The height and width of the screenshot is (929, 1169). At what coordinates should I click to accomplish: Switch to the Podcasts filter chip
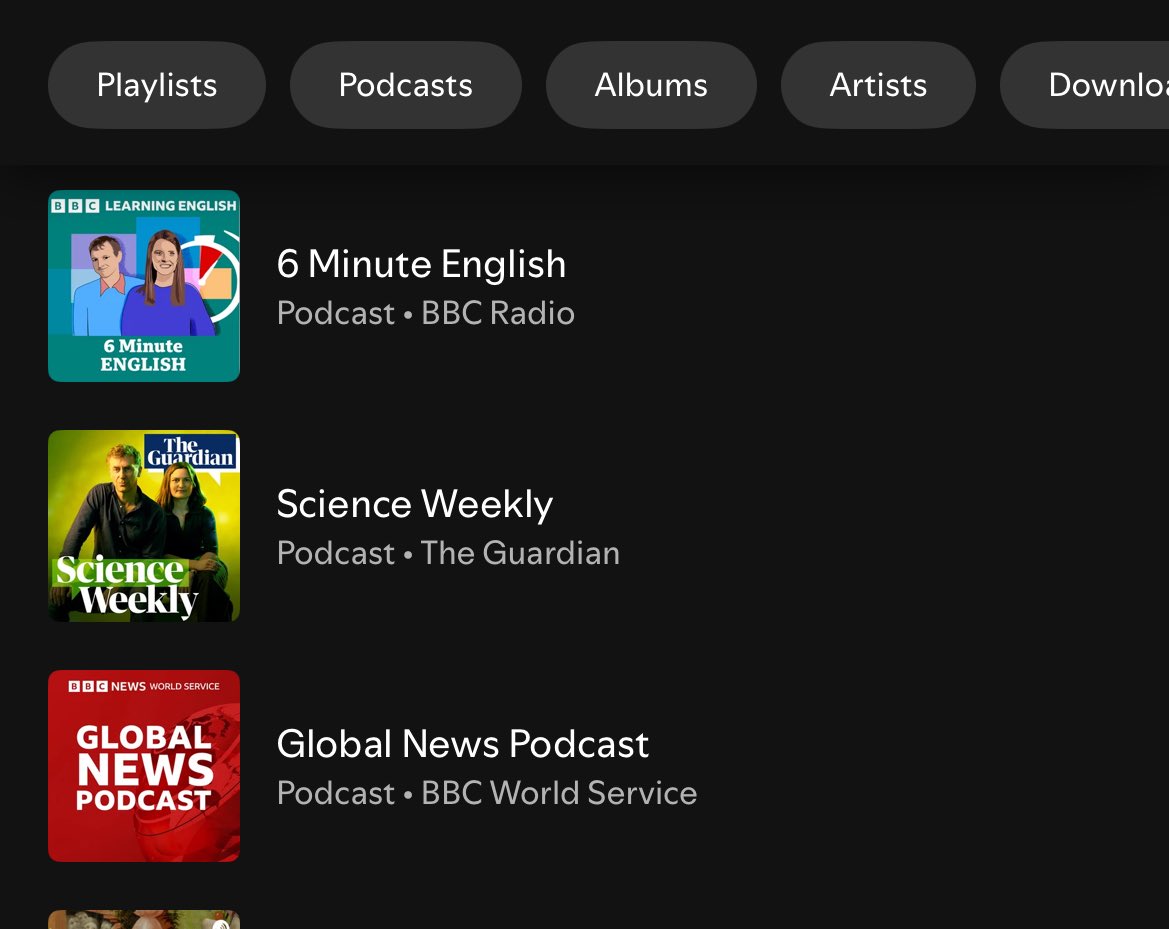tap(406, 85)
